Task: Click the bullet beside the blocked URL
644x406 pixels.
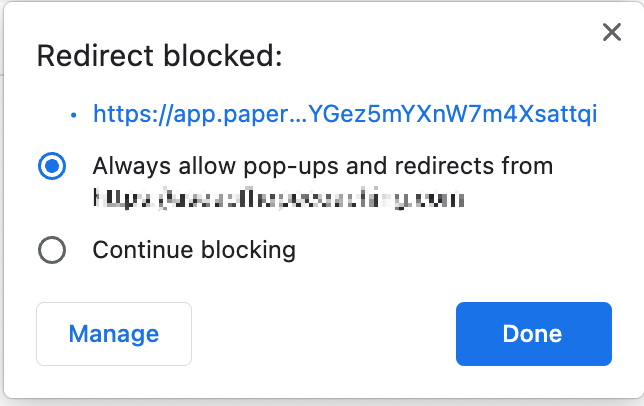Action: click(74, 116)
